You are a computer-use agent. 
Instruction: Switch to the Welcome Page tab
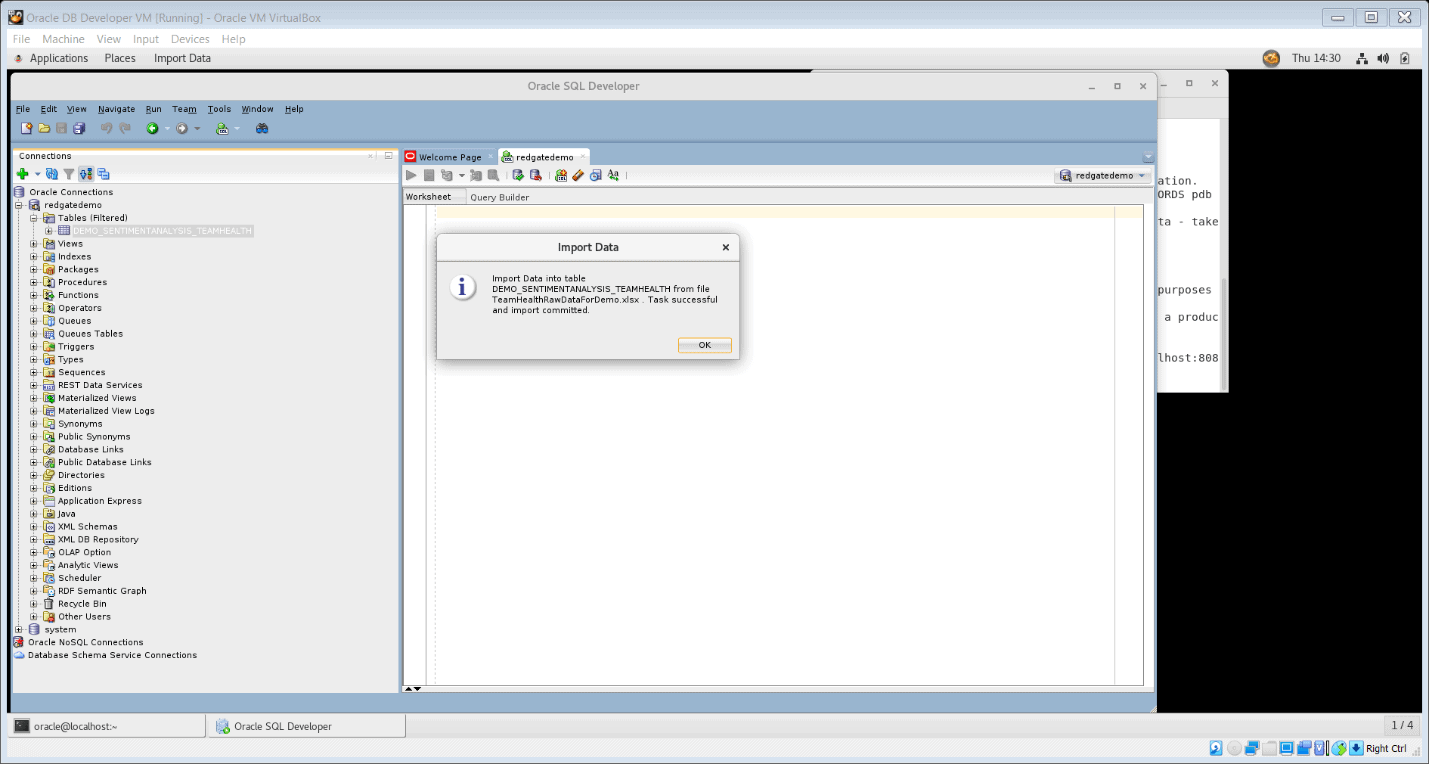pos(448,157)
